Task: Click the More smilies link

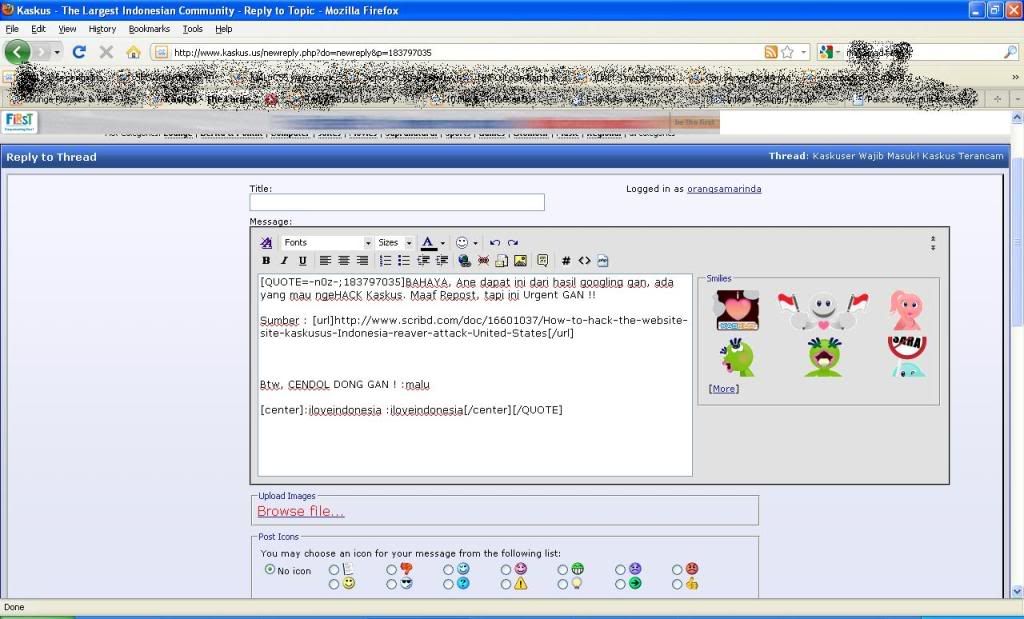Action: click(724, 389)
